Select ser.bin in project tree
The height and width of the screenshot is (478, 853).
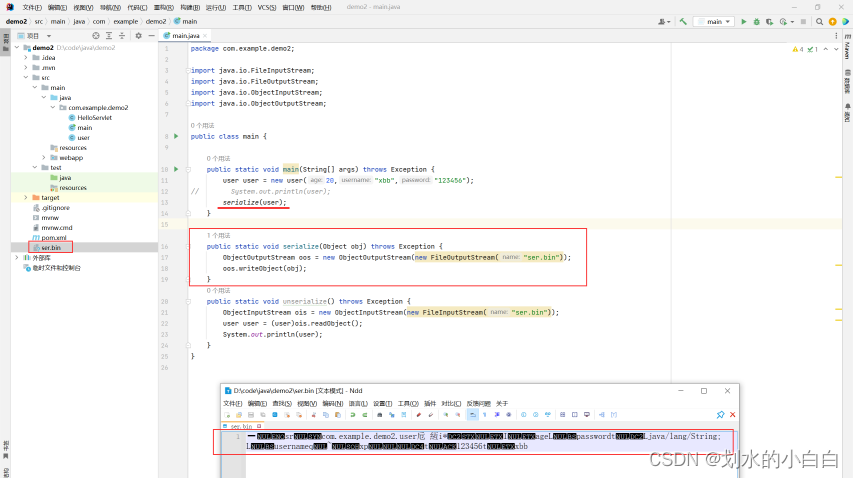pos(51,248)
